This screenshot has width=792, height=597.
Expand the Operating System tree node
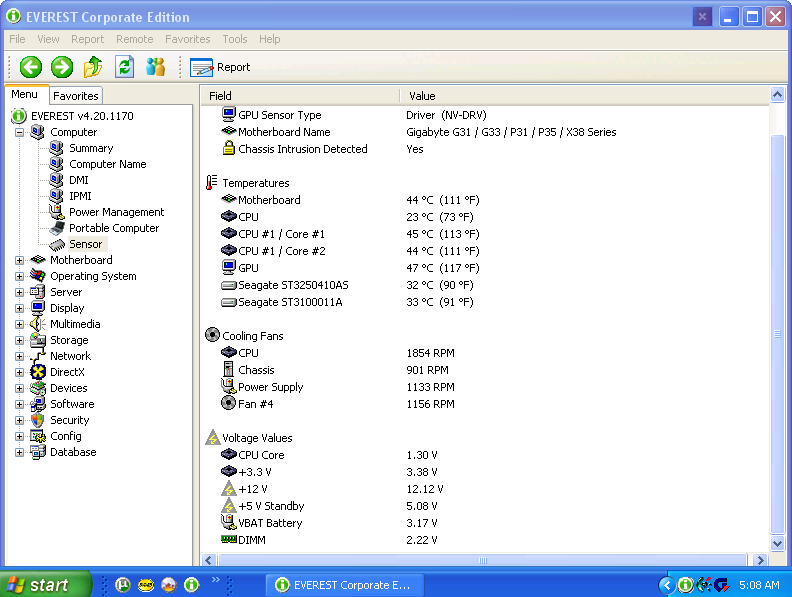point(19,276)
